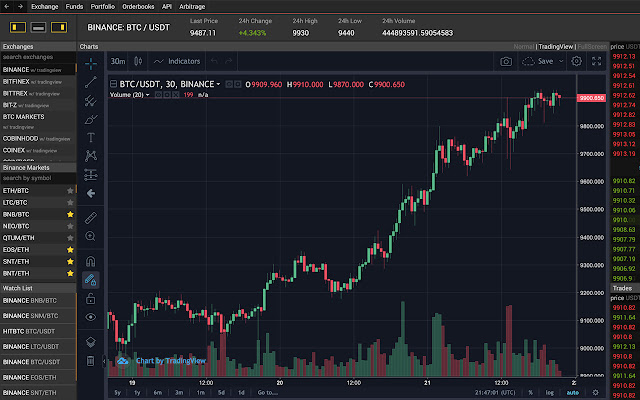Toggle the auto scale option
Screen dimensions: 640x400
[x=572, y=392]
